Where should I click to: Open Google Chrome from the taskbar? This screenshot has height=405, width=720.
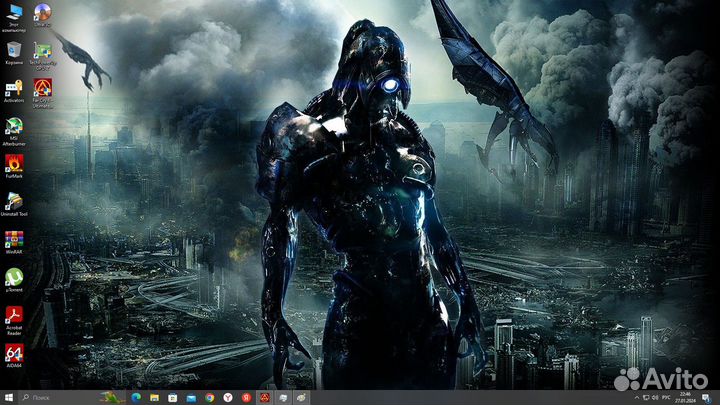(210, 398)
